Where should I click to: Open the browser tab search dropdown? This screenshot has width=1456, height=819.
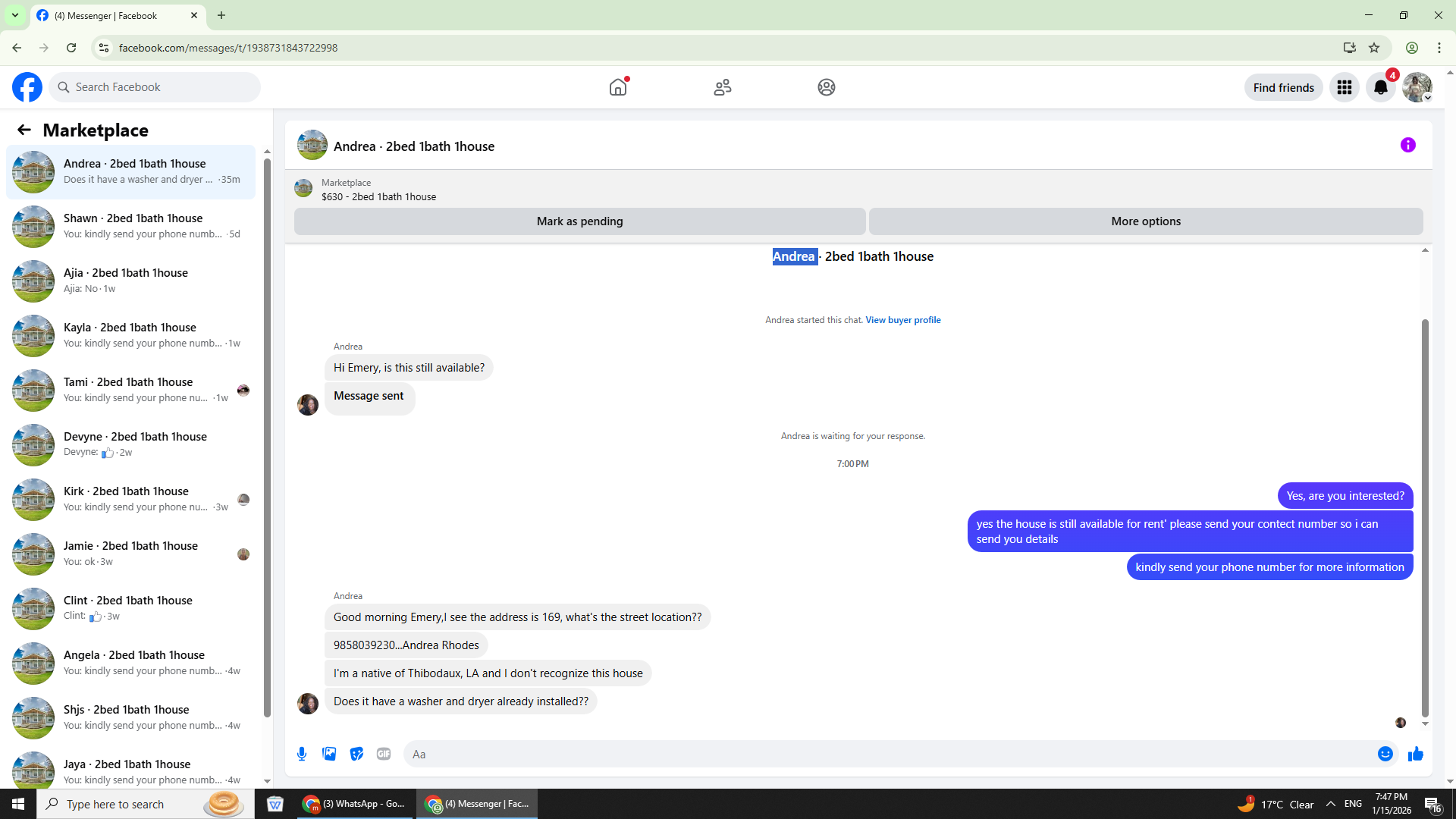pyautogui.click(x=14, y=15)
